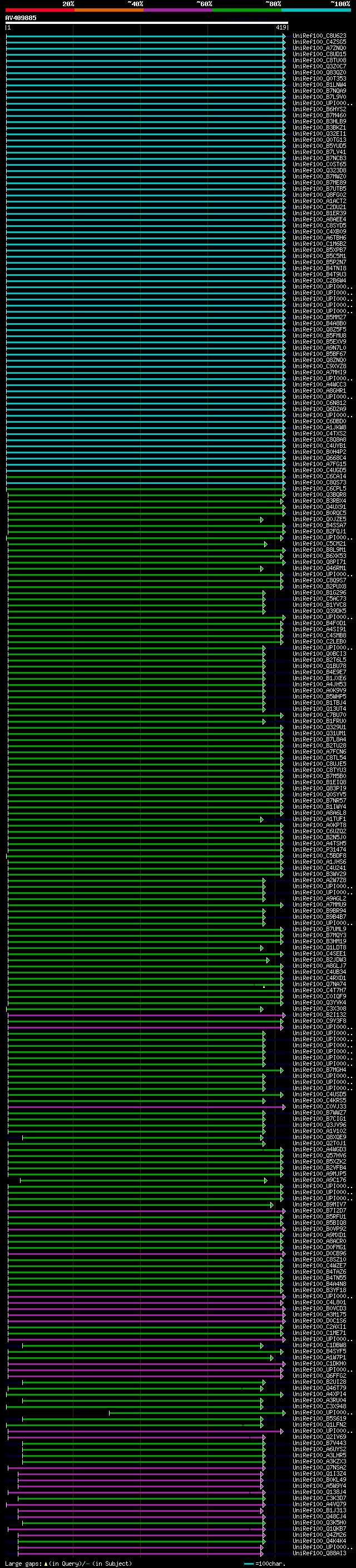
Task: Select hit label UniRef100_Q39DK5
Action: [319, 611]
